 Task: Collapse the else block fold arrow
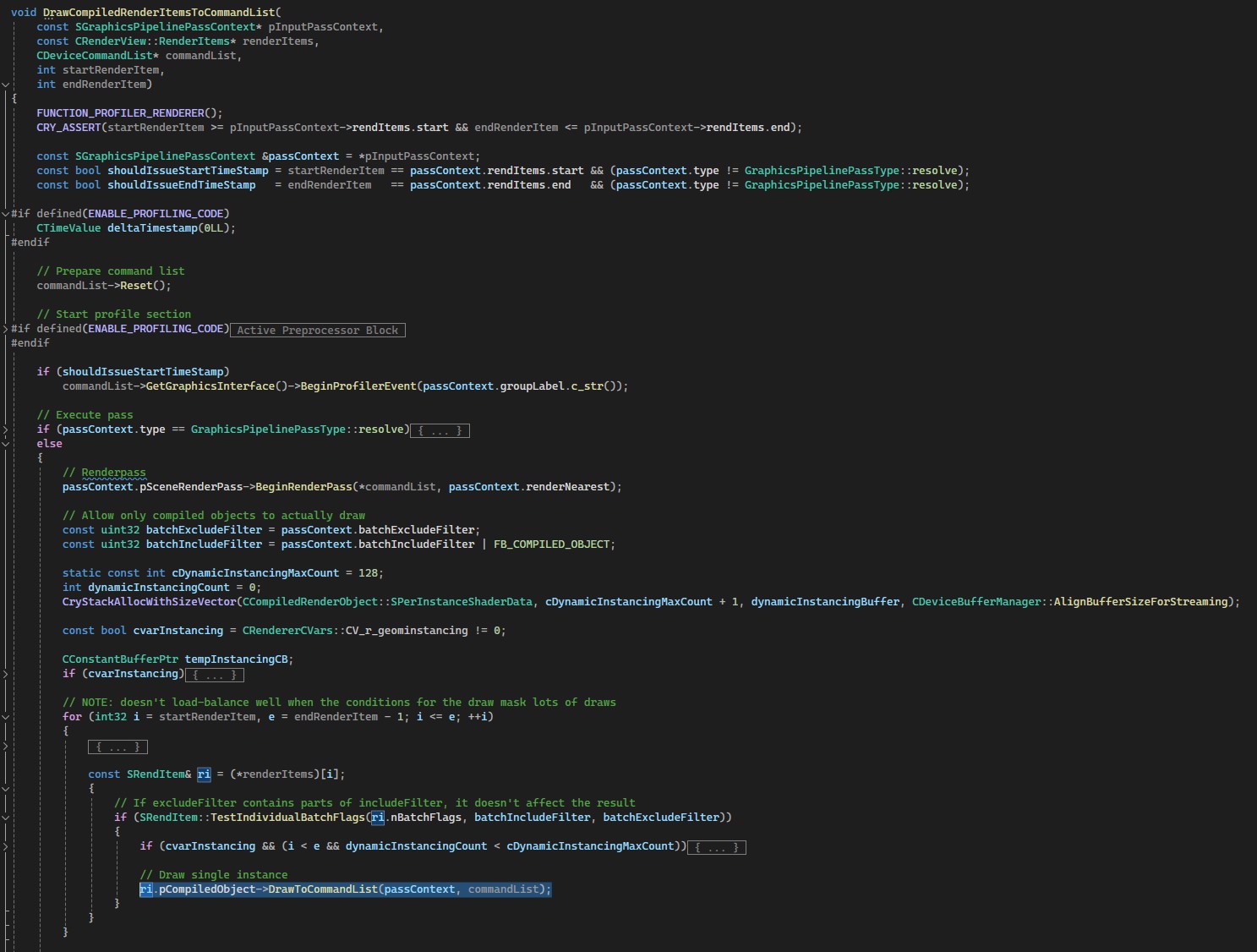tap(6, 444)
